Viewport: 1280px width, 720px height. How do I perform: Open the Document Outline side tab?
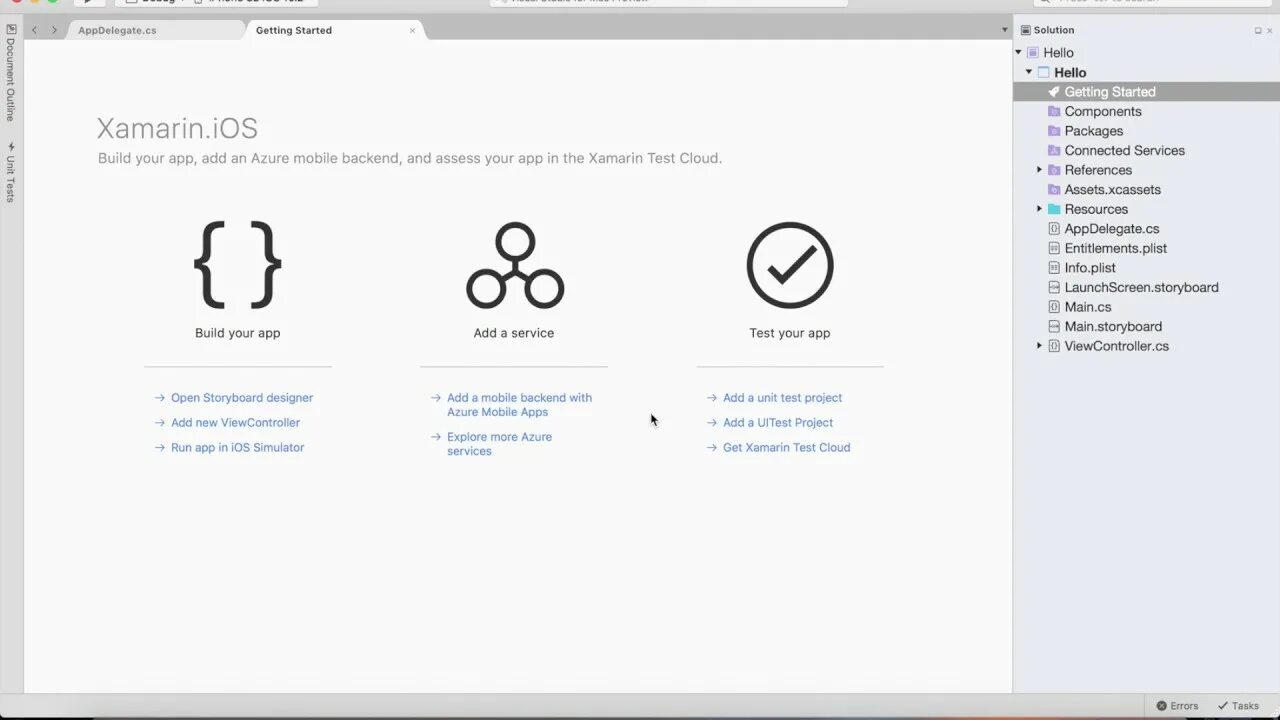point(11,72)
